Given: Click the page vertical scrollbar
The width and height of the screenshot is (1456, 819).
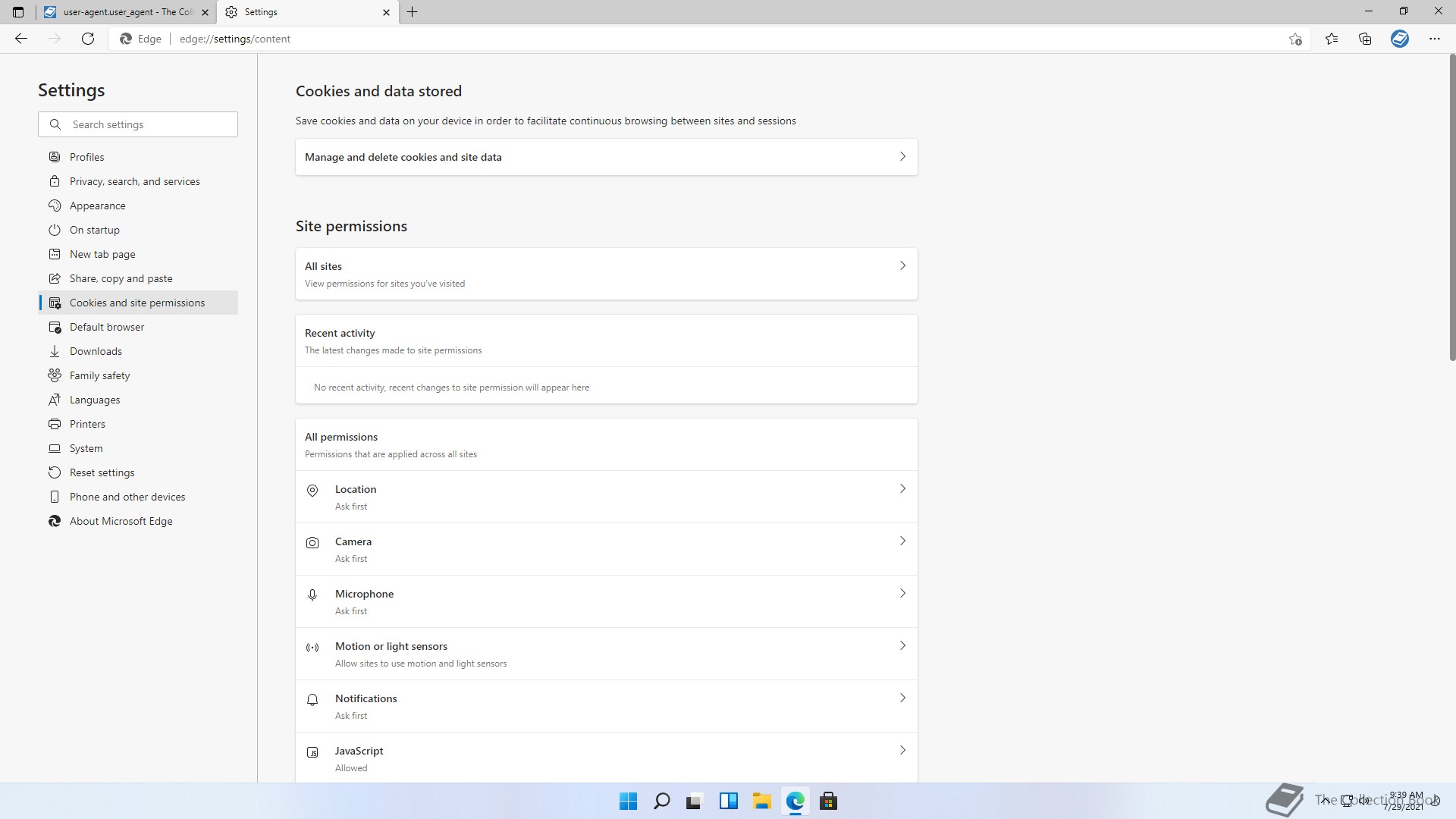Looking at the screenshot, I should [x=1451, y=209].
